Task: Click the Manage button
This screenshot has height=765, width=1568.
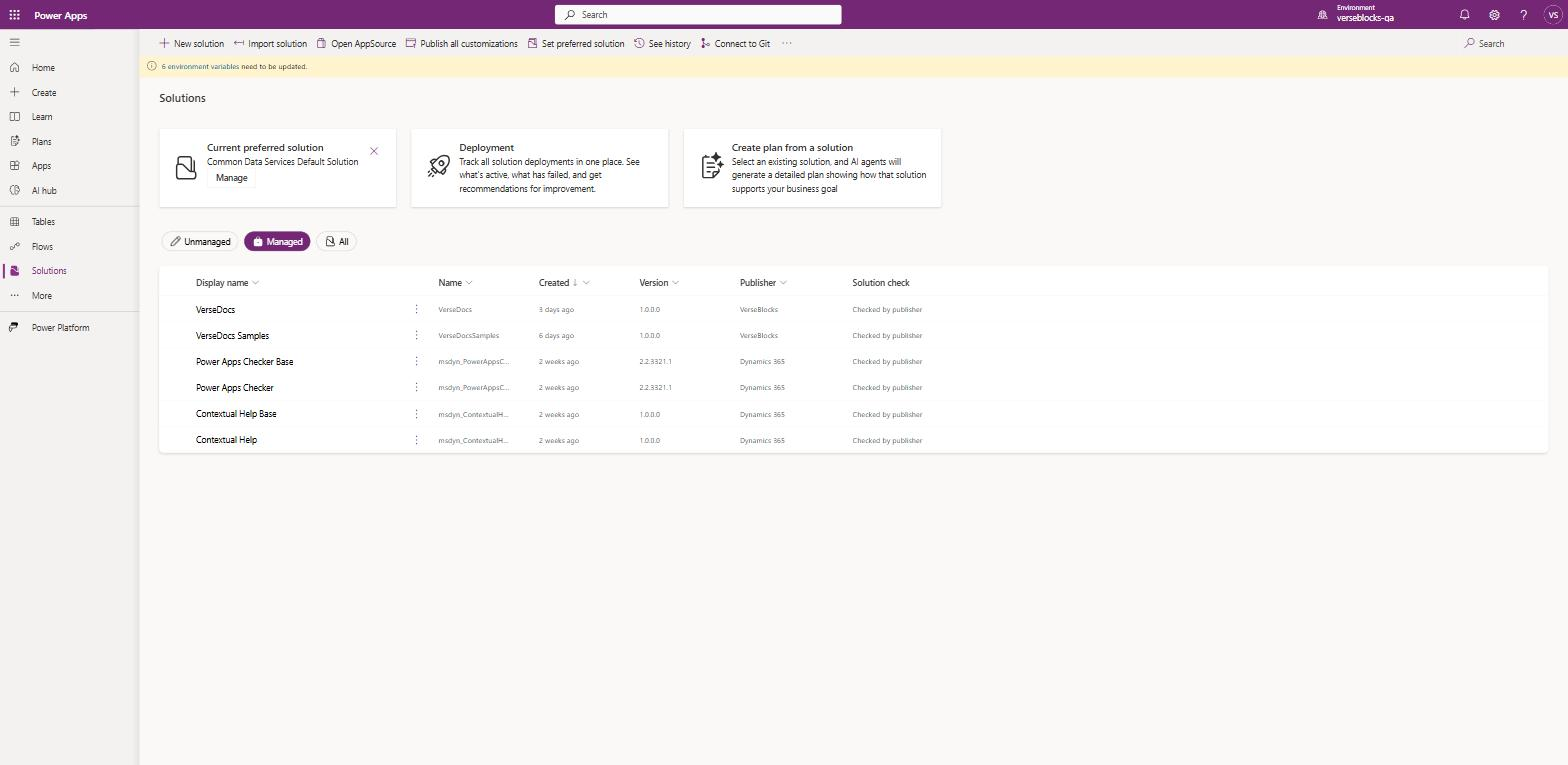Action: 231,178
